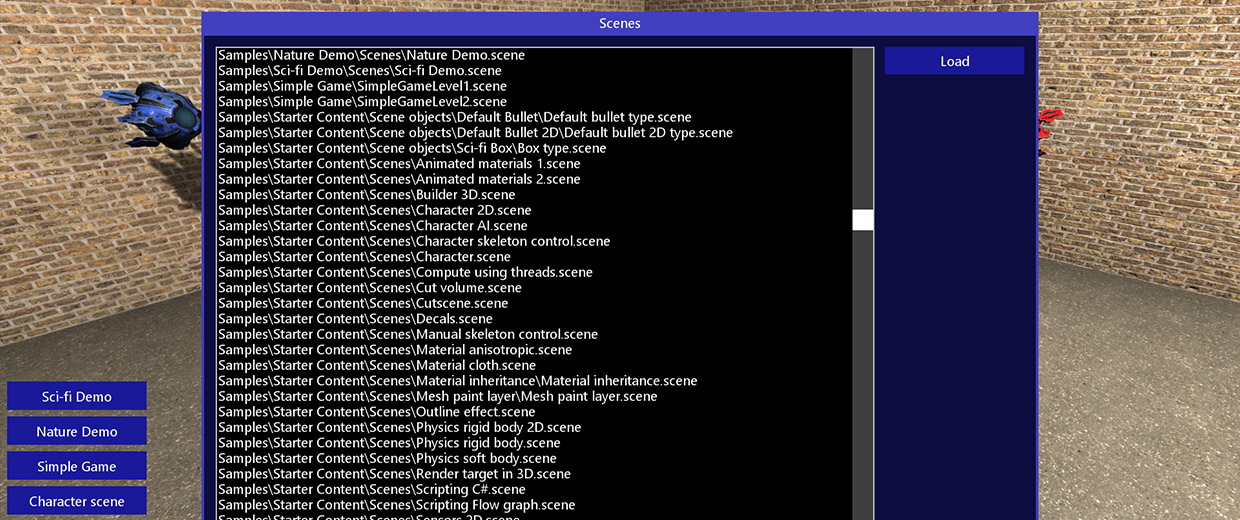1240x520 pixels.
Task: Select Sci-fi Demo.scene list entry
Action: click(360, 71)
